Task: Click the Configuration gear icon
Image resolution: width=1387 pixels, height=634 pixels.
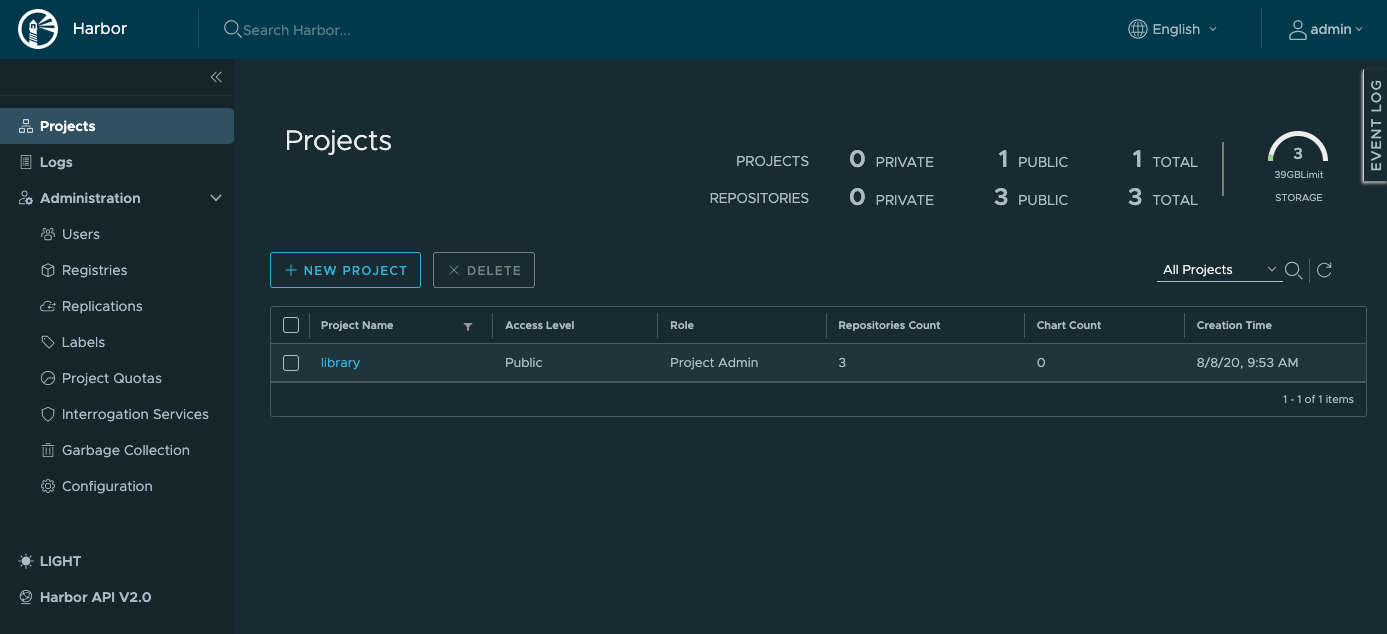Action: (48, 486)
